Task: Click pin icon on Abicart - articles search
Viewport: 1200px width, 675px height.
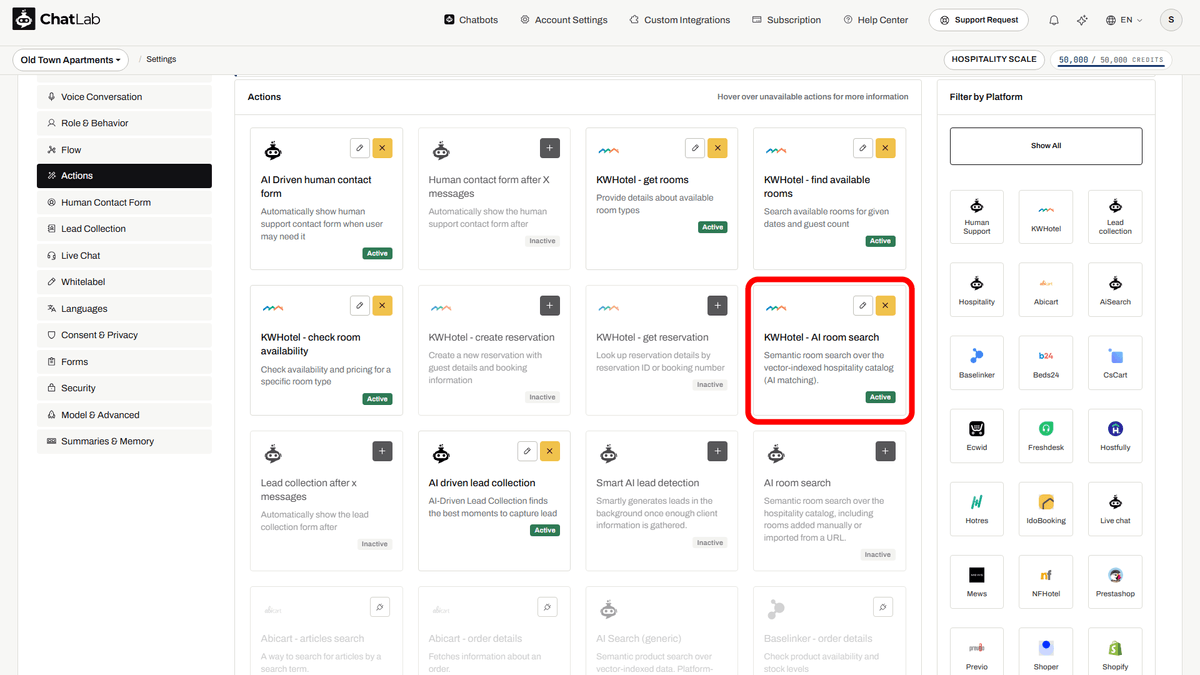Action: (379, 606)
